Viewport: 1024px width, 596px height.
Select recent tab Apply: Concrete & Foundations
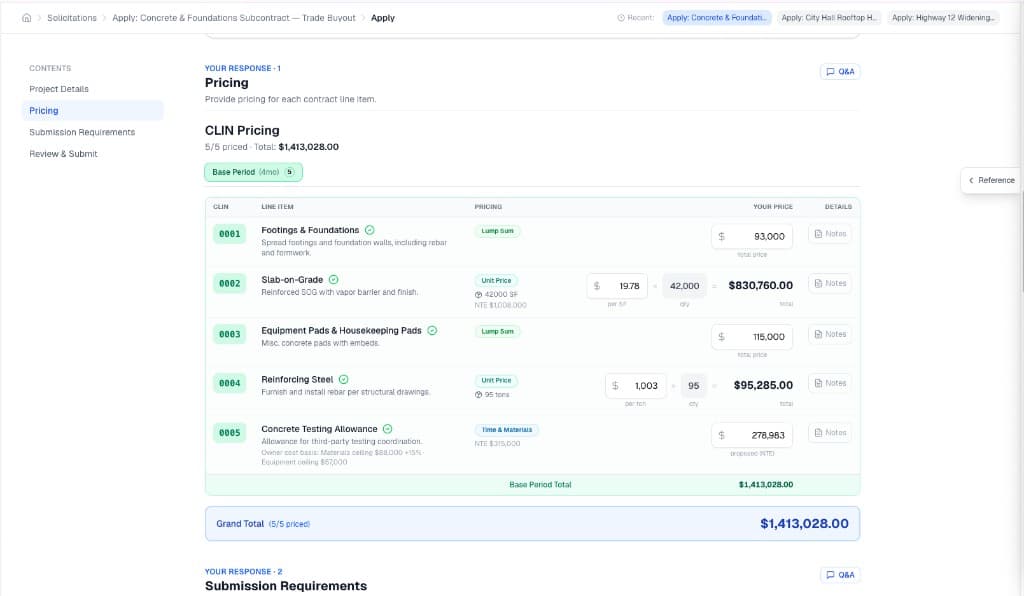click(x=716, y=18)
